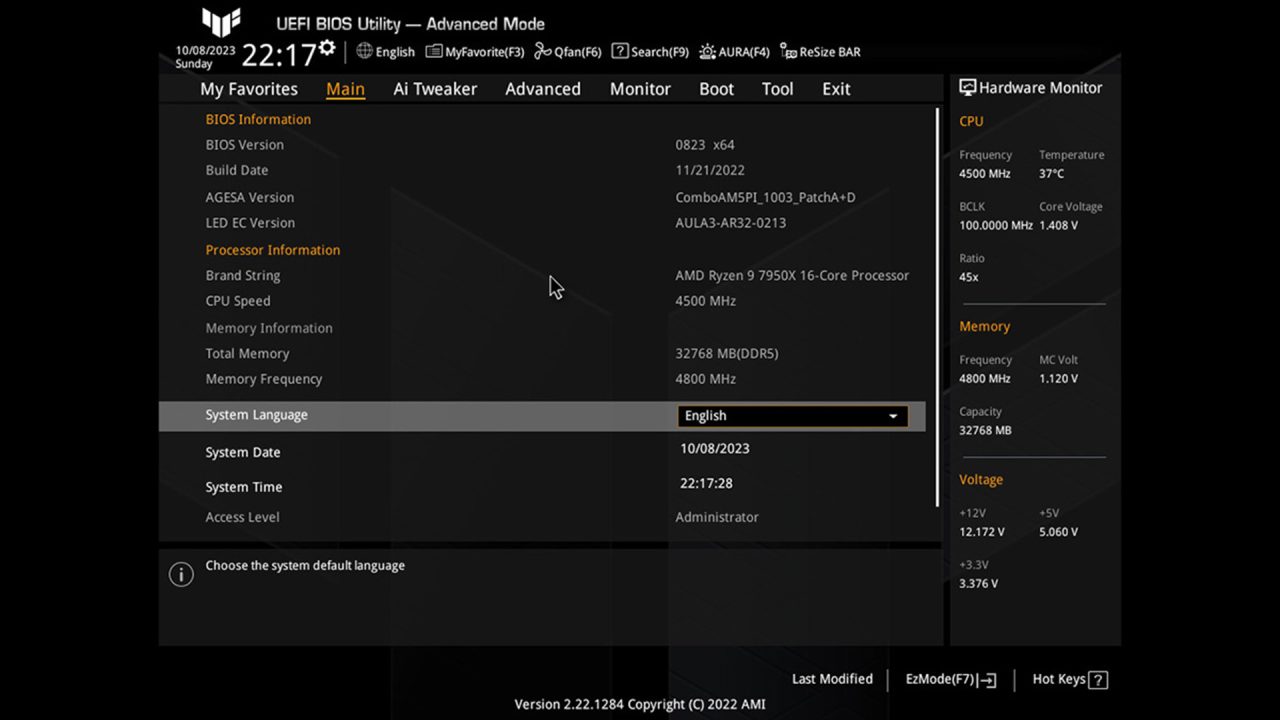Open the English language selector in top bar
The image size is (1280, 720).
coord(385,52)
